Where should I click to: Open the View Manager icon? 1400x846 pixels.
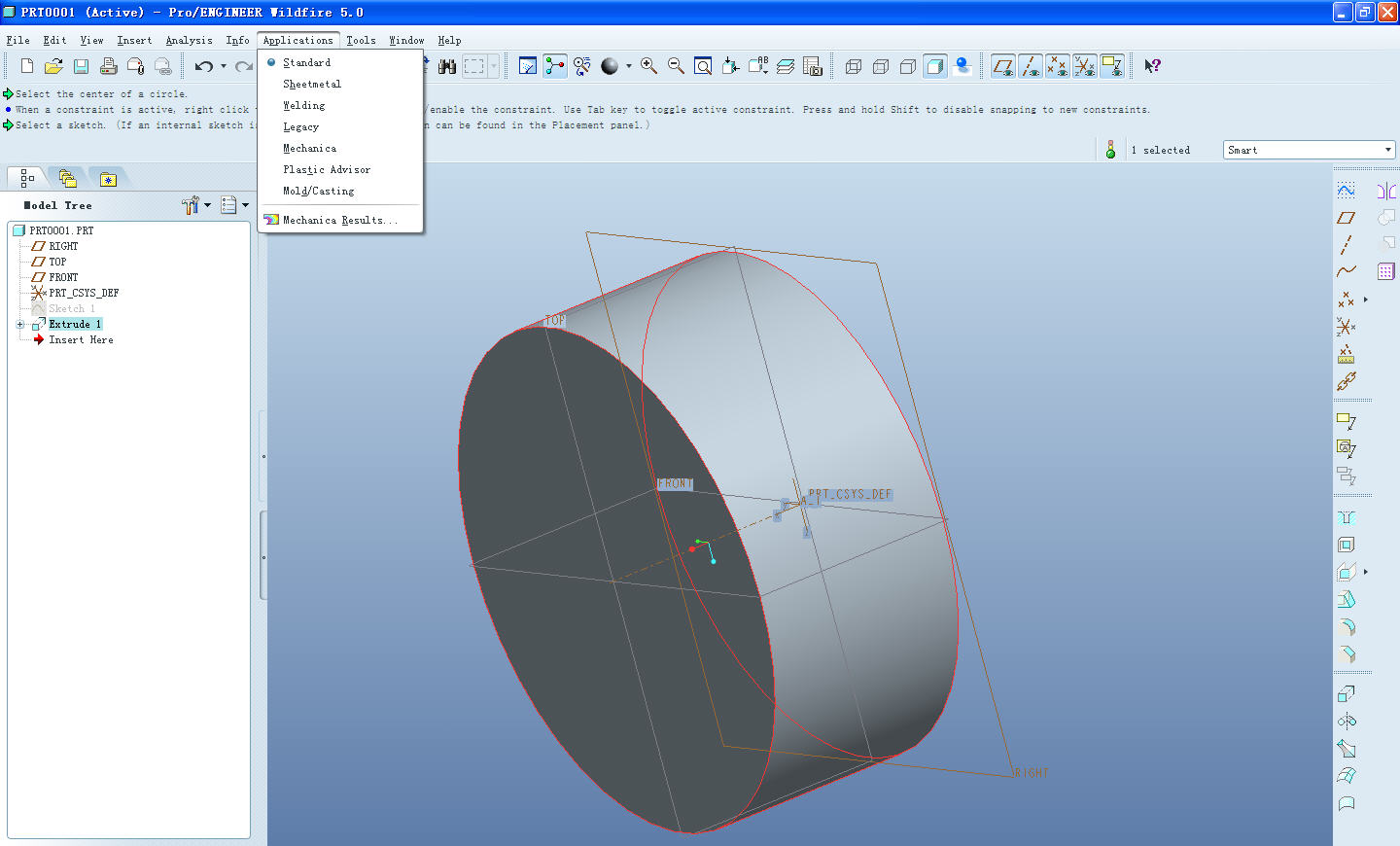813,66
